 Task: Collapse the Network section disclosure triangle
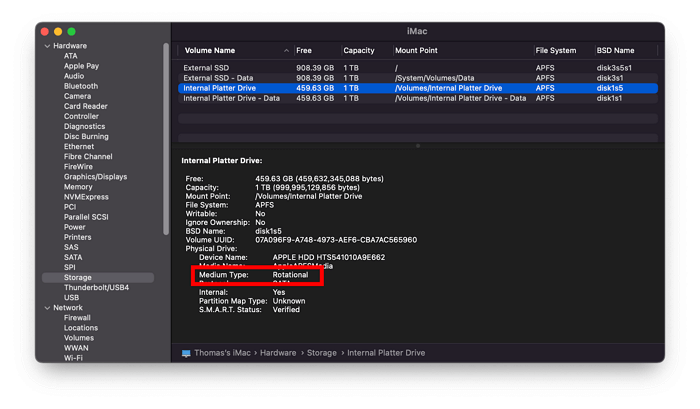click(47, 308)
